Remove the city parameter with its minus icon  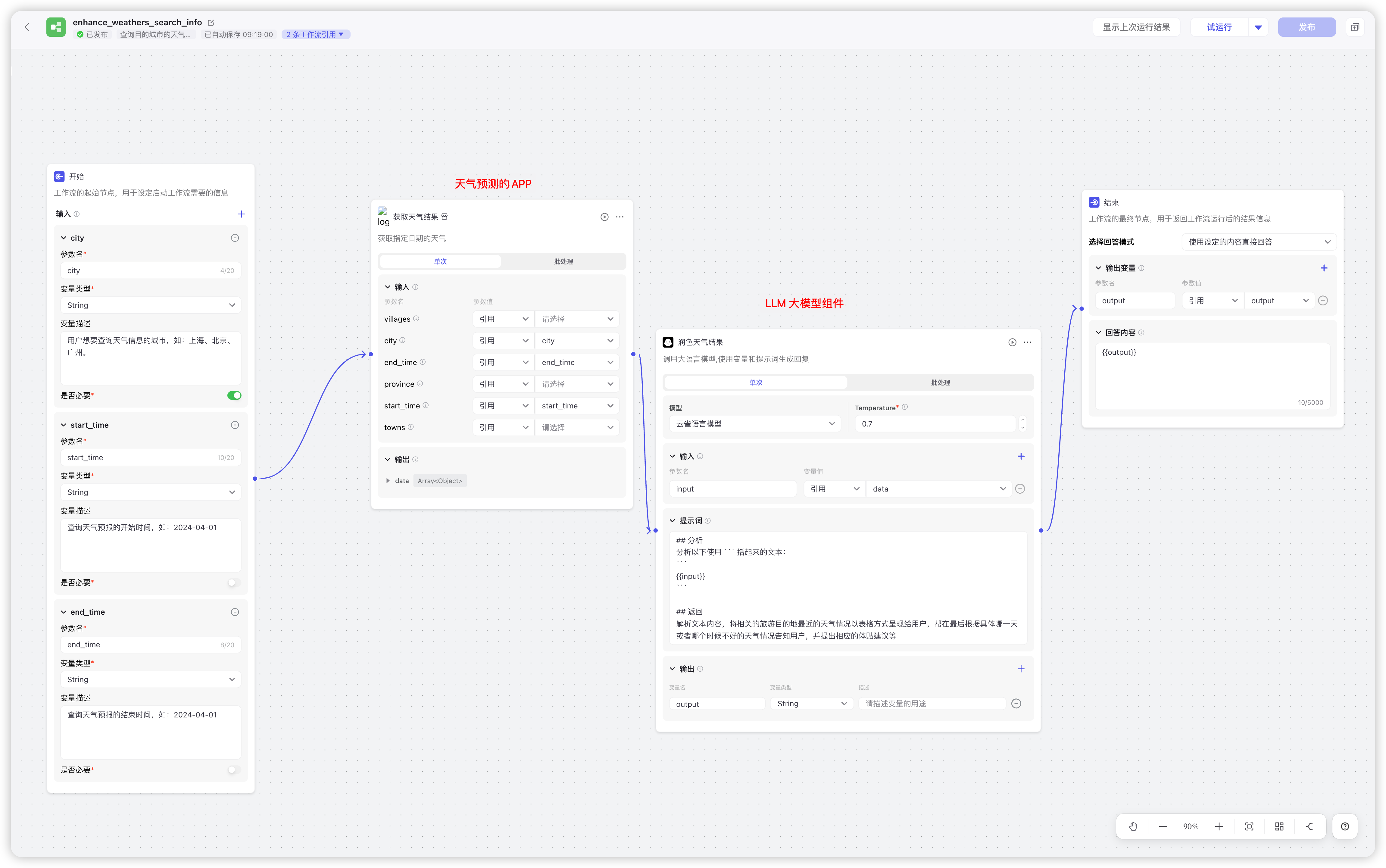pyautogui.click(x=235, y=238)
